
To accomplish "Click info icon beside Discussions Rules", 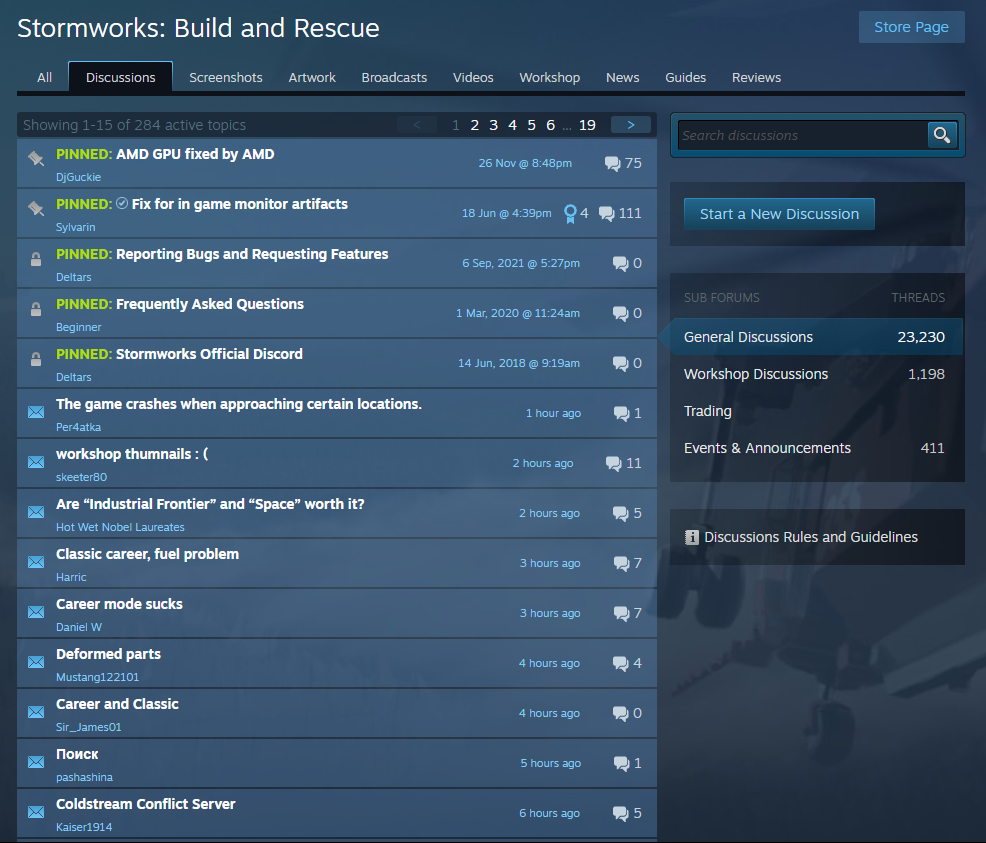I will [x=692, y=537].
